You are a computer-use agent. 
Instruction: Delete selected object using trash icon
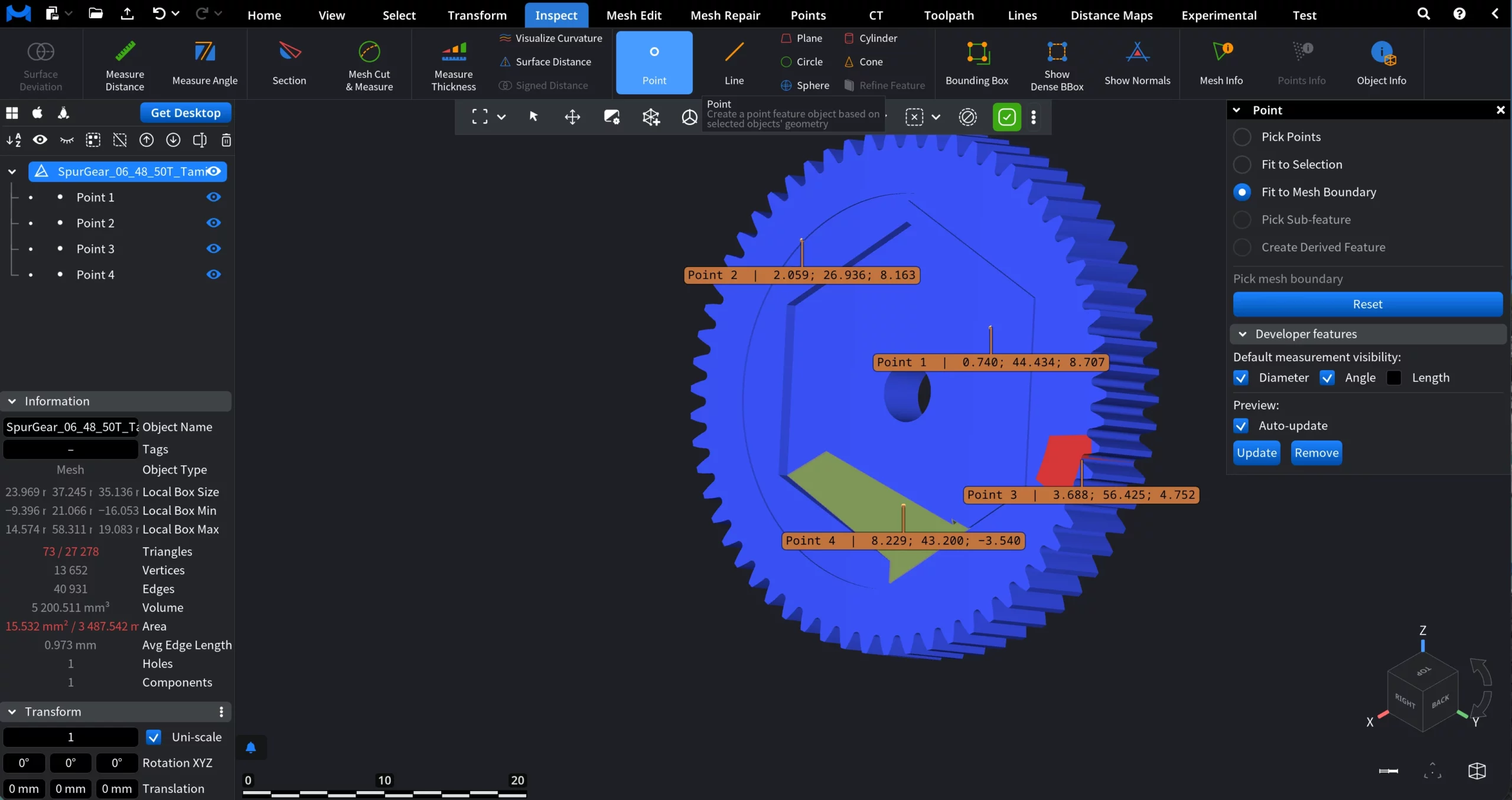[226, 140]
